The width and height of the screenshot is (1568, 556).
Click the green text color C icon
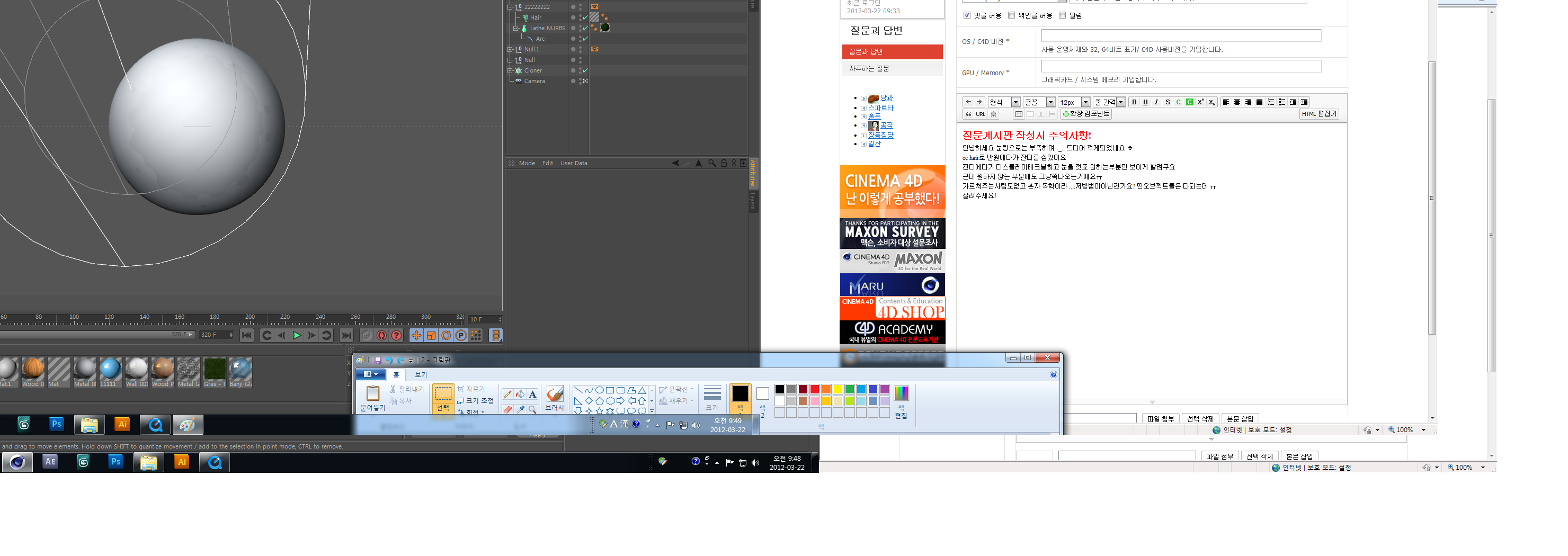tap(1179, 102)
